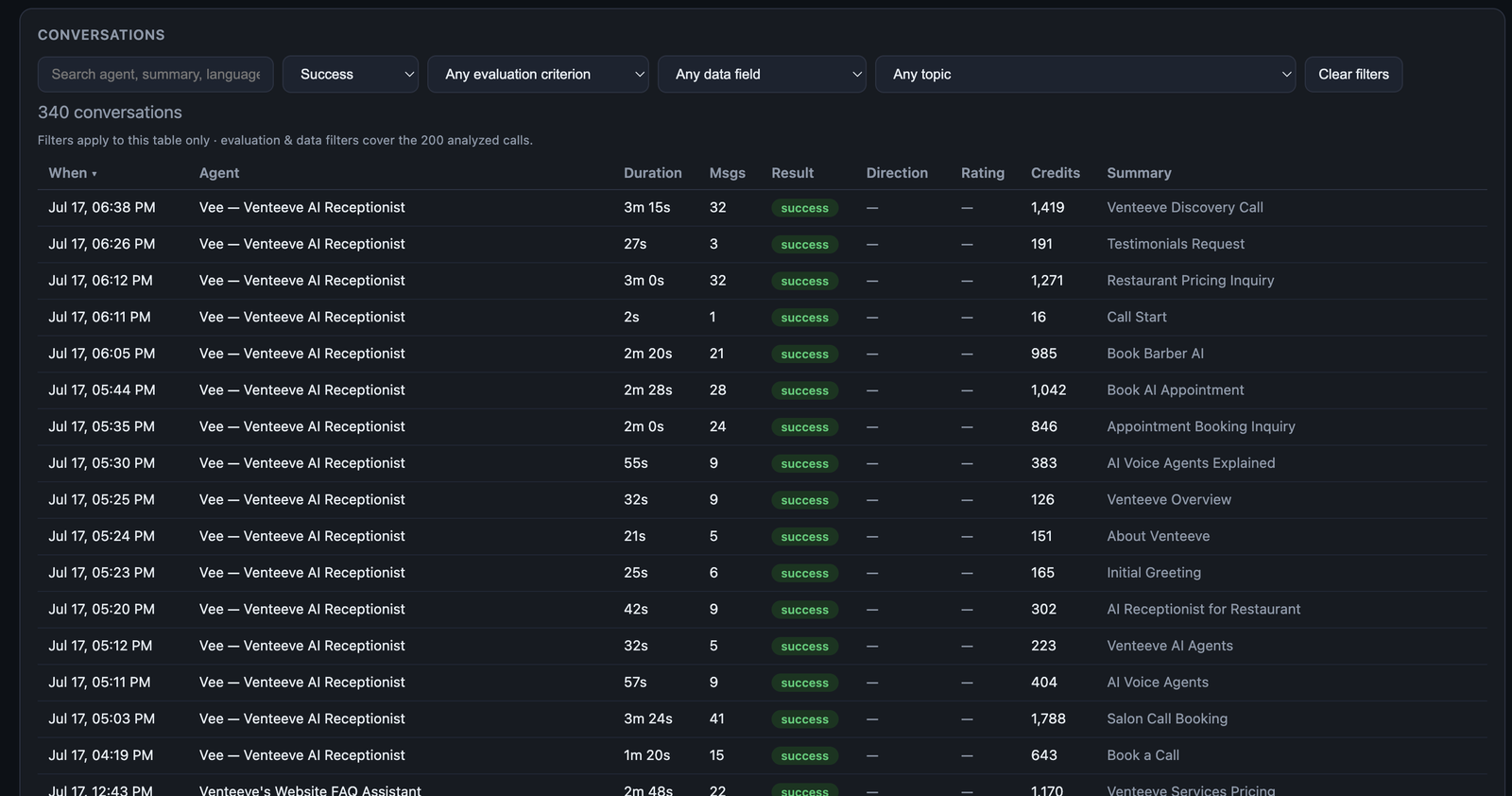1512x796 pixels.
Task: Open the Book Barber AI conversation
Action: point(762,354)
